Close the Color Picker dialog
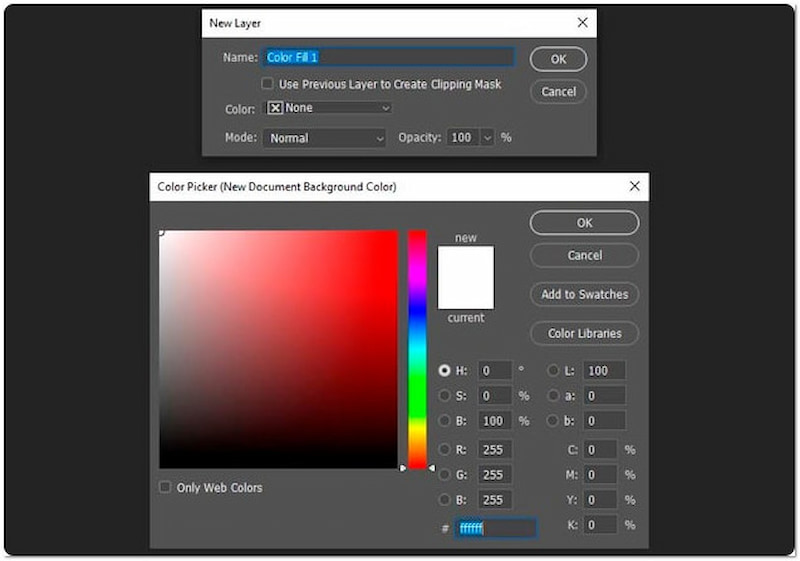This screenshot has width=800, height=561. (x=634, y=186)
